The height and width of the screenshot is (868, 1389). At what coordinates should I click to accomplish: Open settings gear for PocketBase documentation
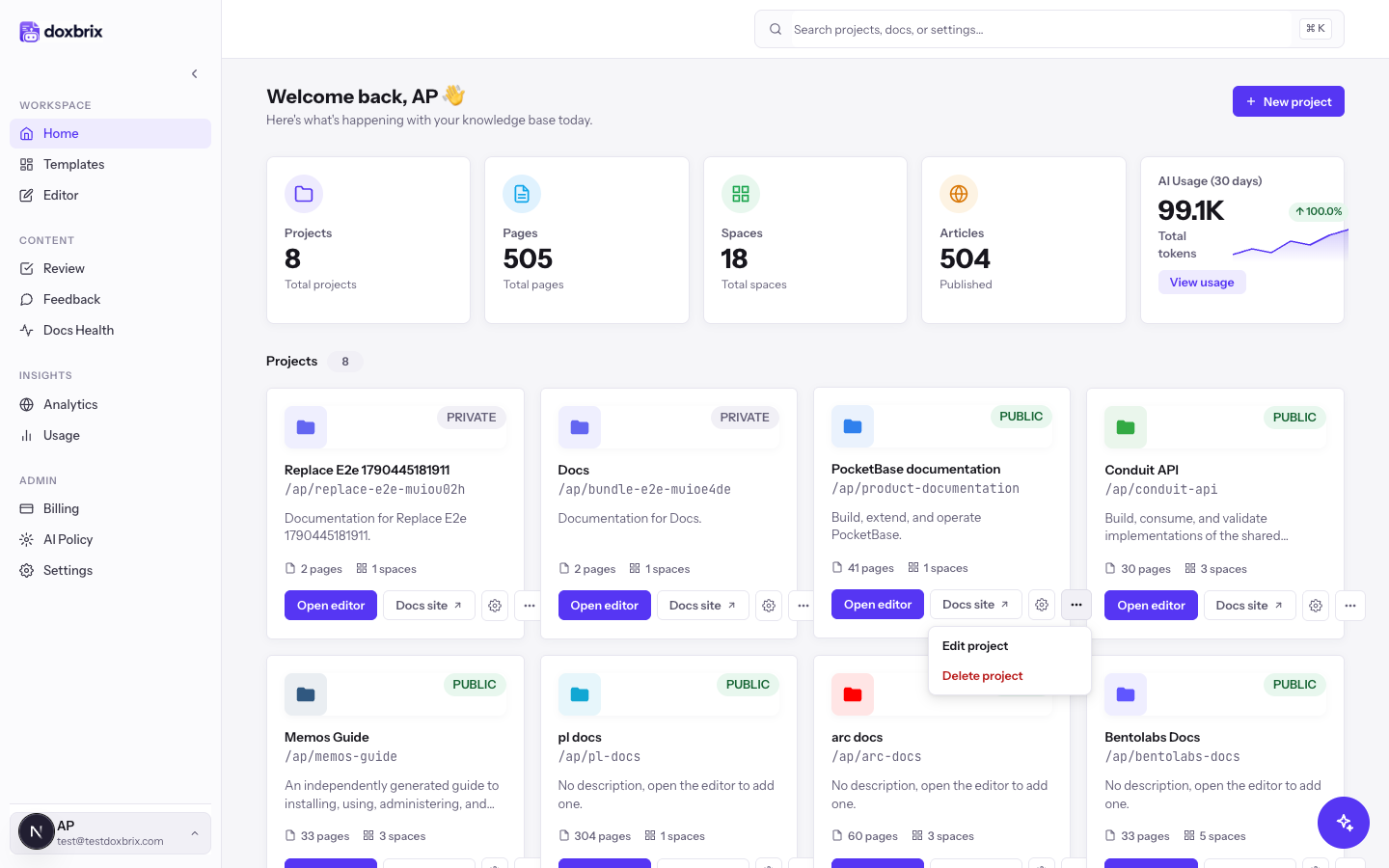click(x=1042, y=605)
